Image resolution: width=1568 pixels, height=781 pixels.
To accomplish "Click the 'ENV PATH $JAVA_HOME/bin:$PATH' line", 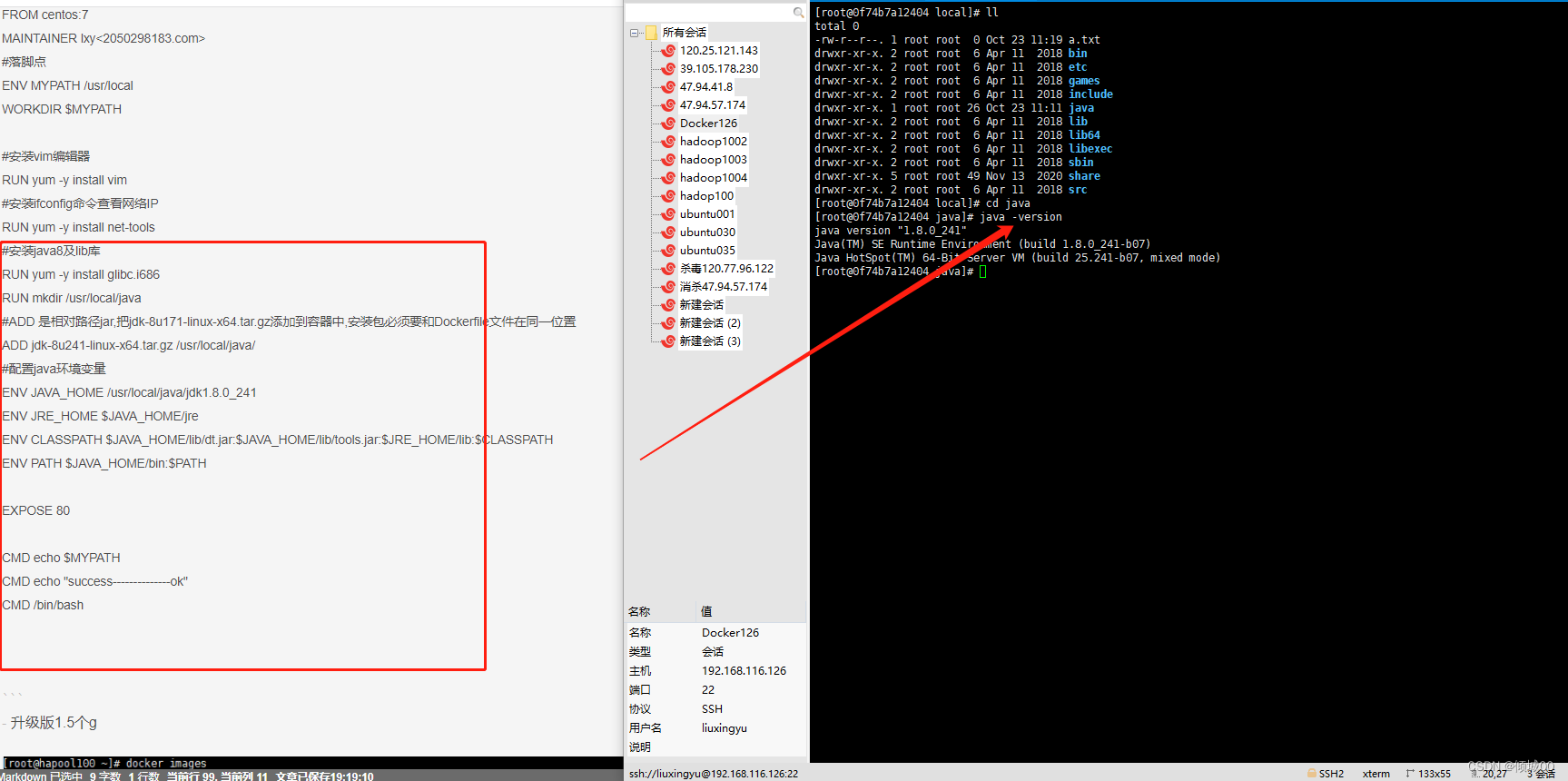I will click(x=104, y=463).
